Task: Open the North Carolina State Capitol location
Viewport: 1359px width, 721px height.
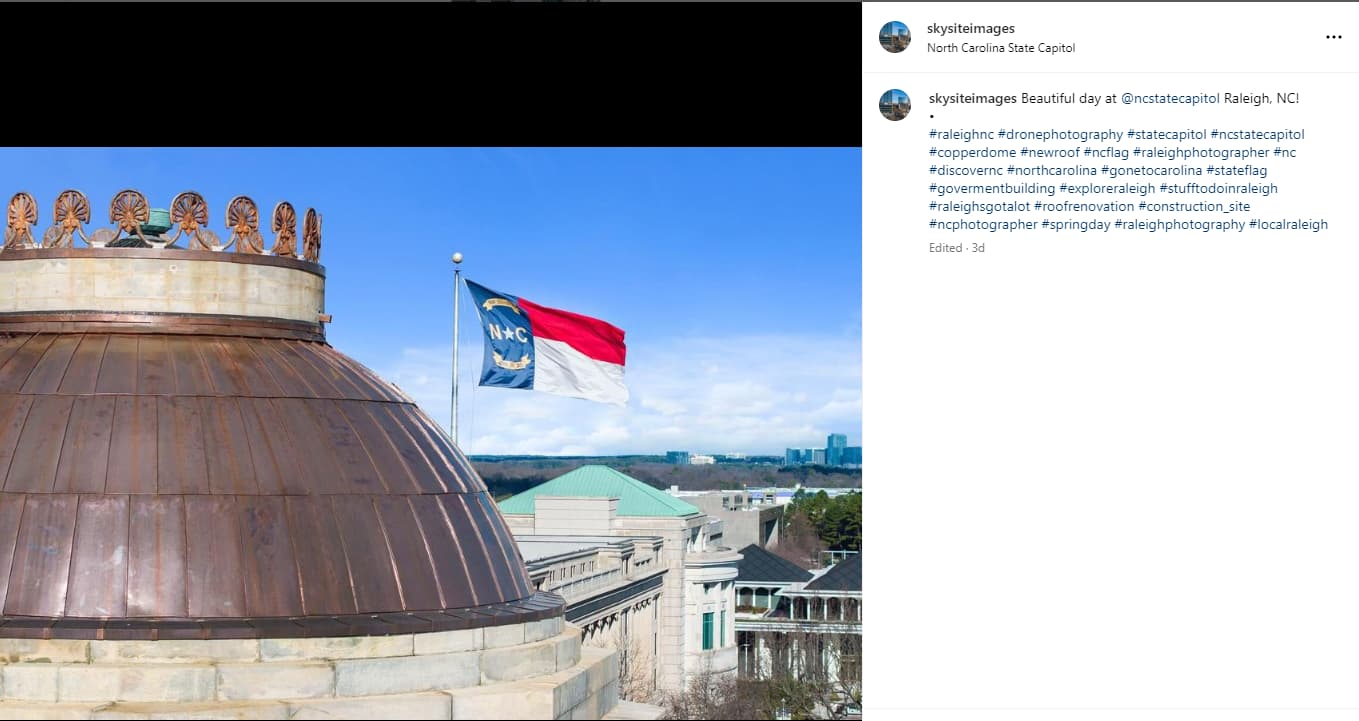Action: [1000, 48]
